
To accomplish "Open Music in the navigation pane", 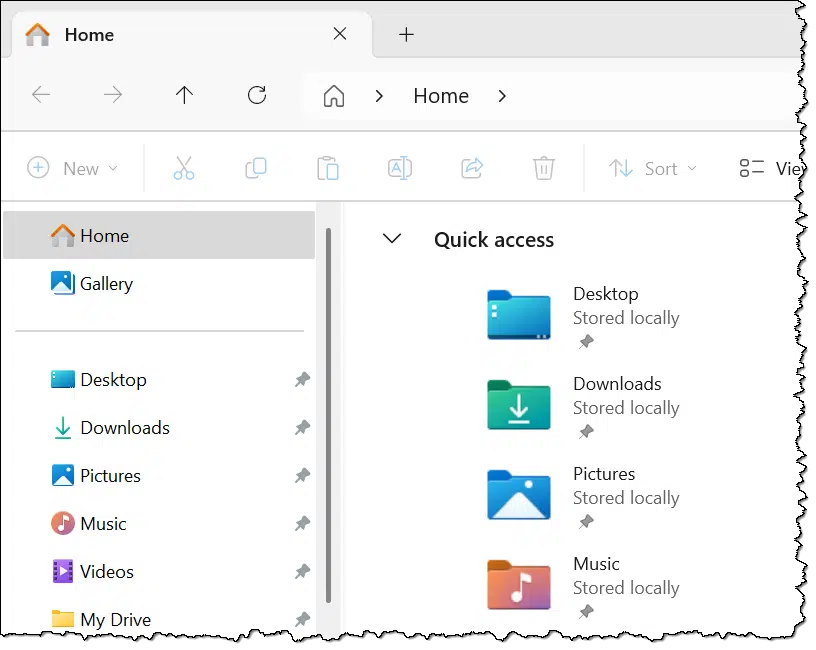I will 159,524.
